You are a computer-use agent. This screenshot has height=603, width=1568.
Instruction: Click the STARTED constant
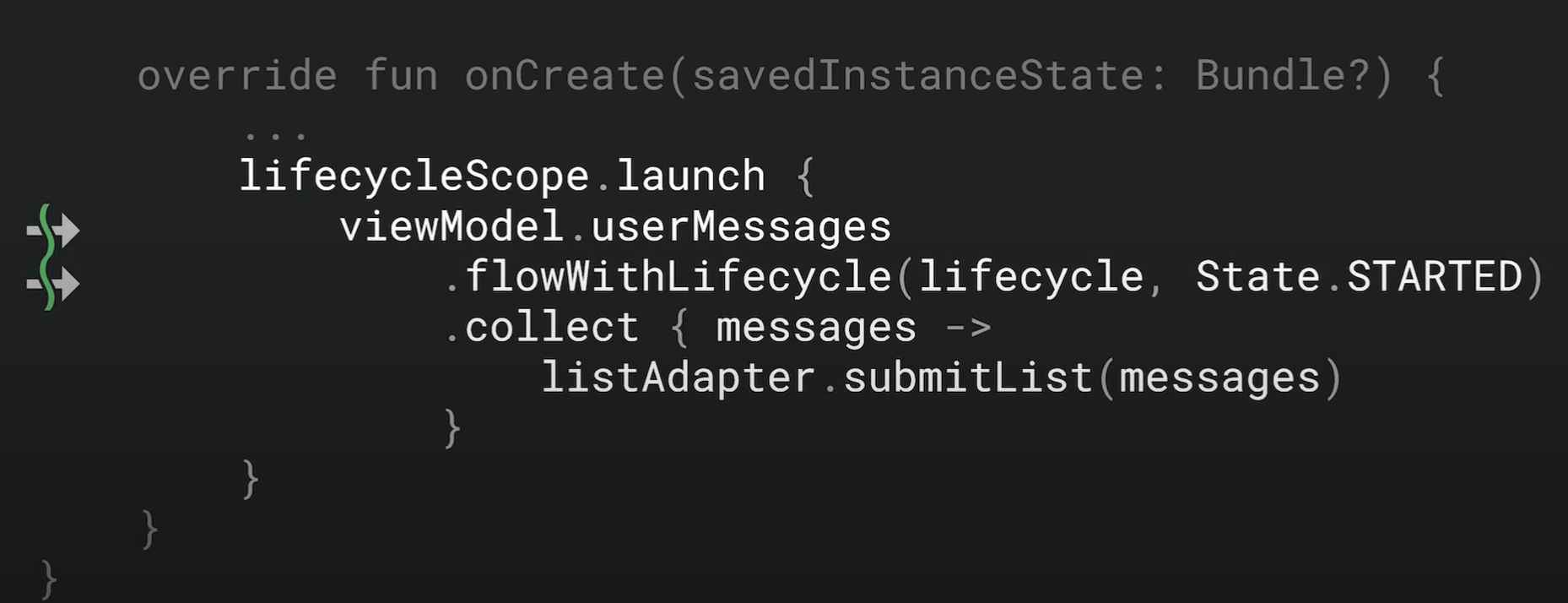(x=1434, y=278)
